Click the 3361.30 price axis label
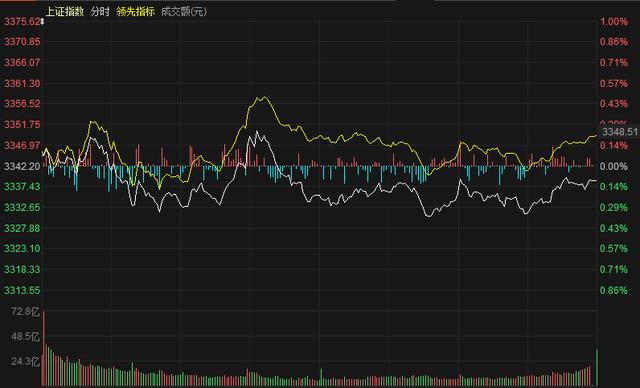This screenshot has height=388, width=640. 22,83
